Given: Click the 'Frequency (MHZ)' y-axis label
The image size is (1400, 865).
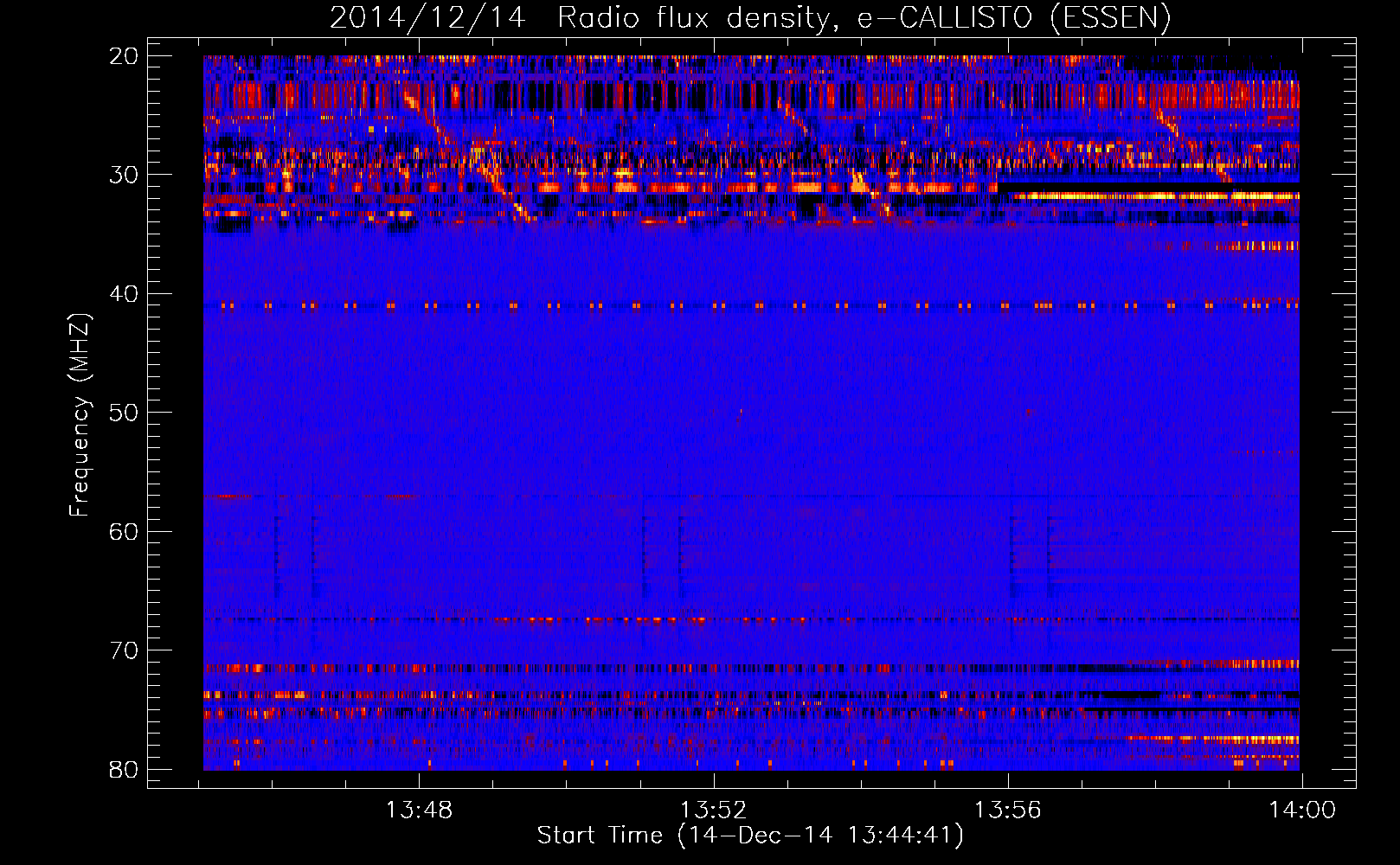Looking at the screenshot, I should [80, 414].
